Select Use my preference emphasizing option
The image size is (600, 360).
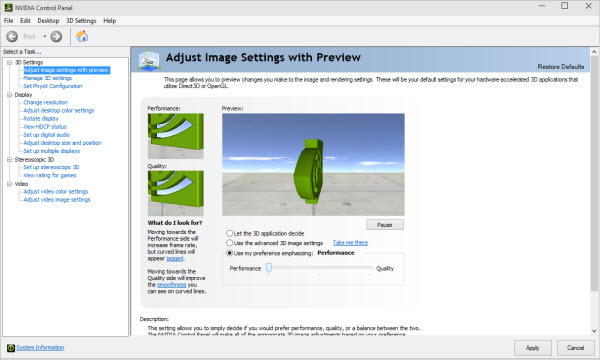pos(229,253)
